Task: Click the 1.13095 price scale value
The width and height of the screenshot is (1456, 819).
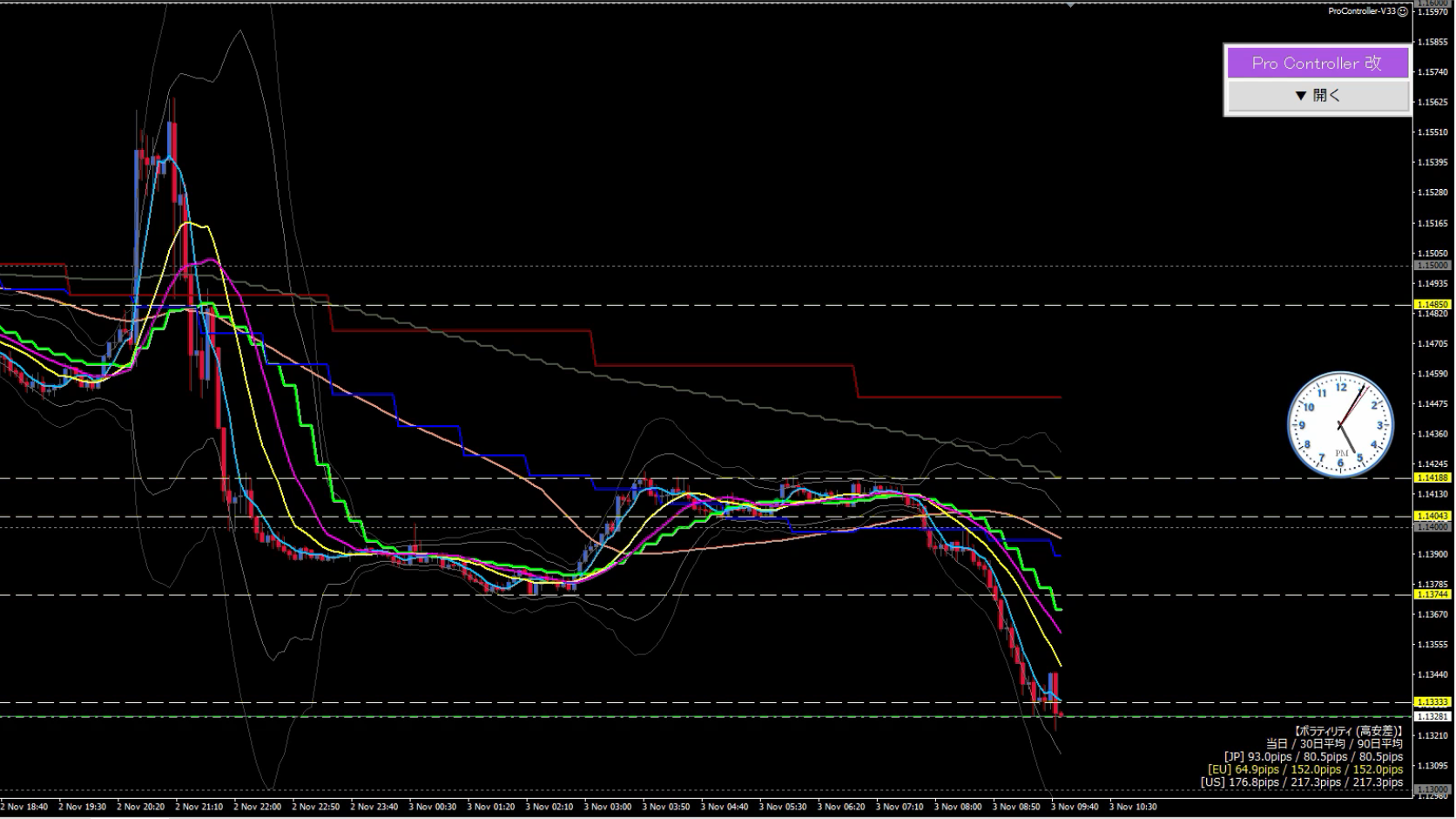Action: click(x=1433, y=766)
